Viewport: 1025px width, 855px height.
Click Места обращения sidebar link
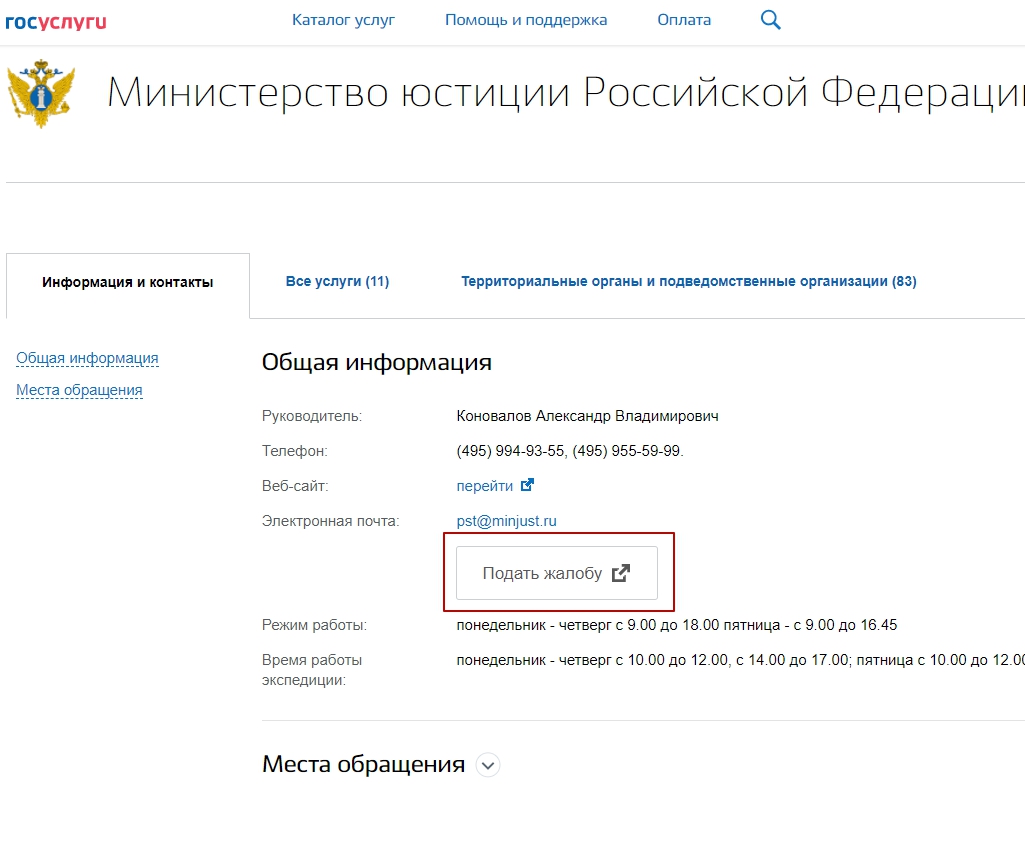[x=79, y=390]
